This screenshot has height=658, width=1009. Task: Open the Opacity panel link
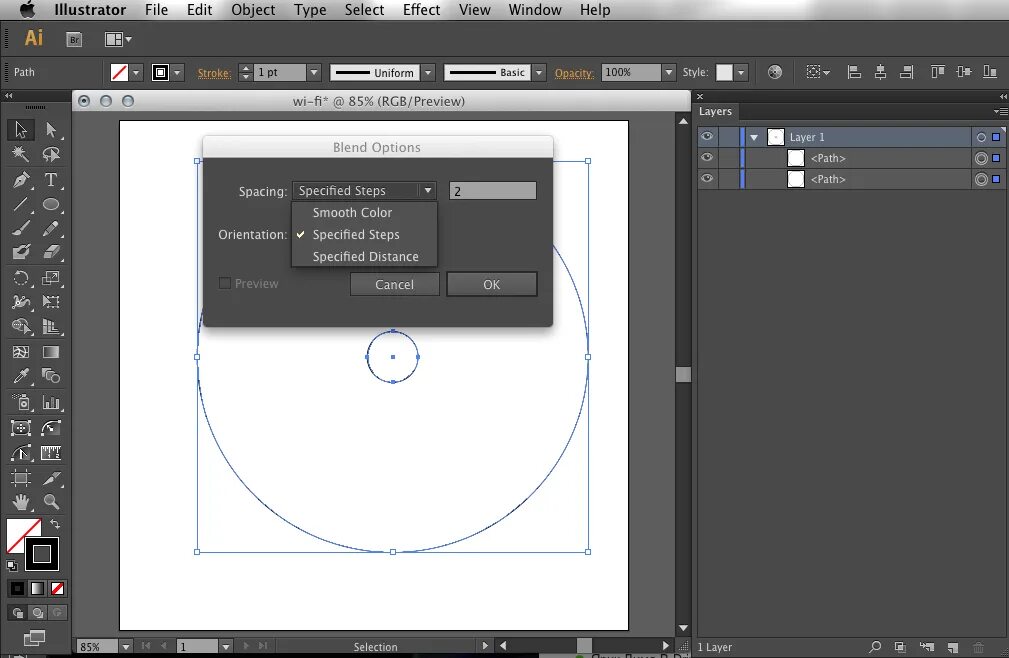pos(574,73)
